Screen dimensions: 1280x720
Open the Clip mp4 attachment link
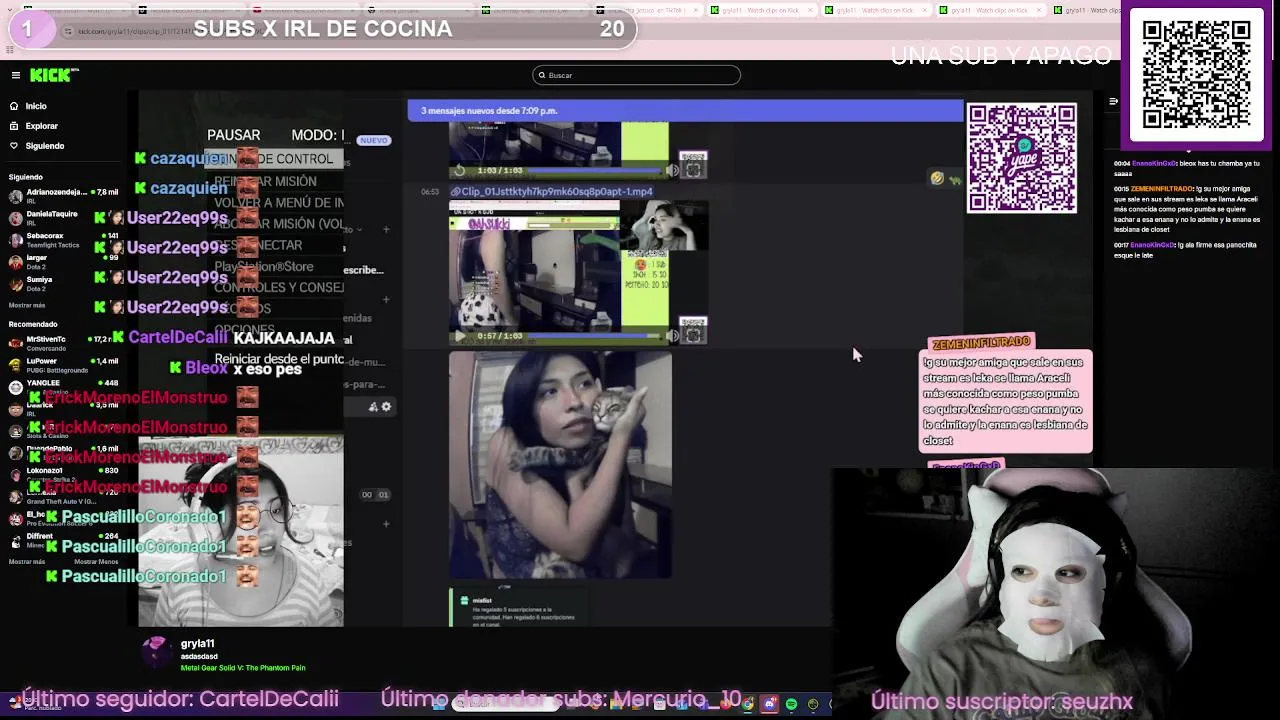coord(552,191)
